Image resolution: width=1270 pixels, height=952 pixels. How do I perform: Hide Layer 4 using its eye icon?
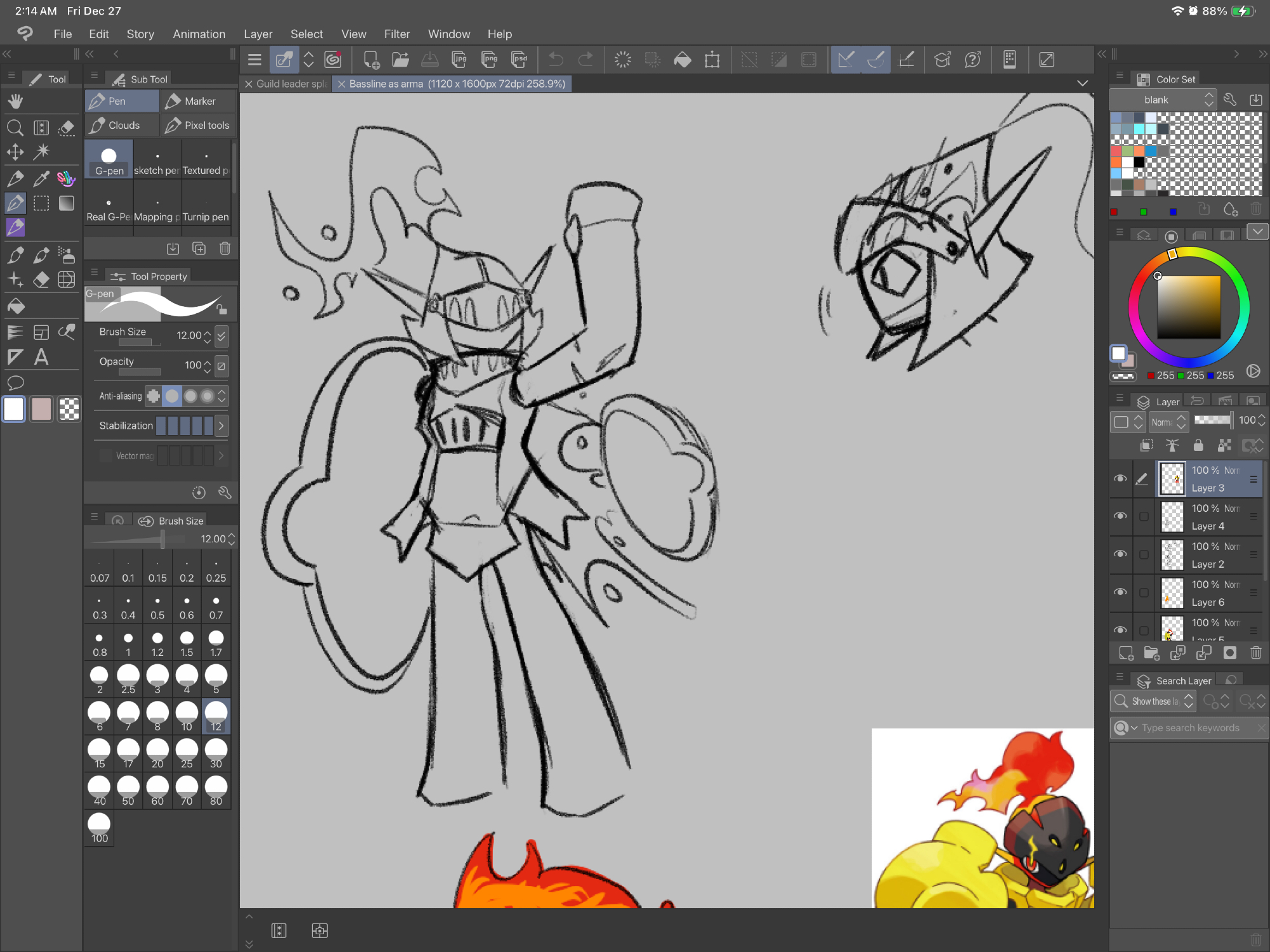[1120, 516]
